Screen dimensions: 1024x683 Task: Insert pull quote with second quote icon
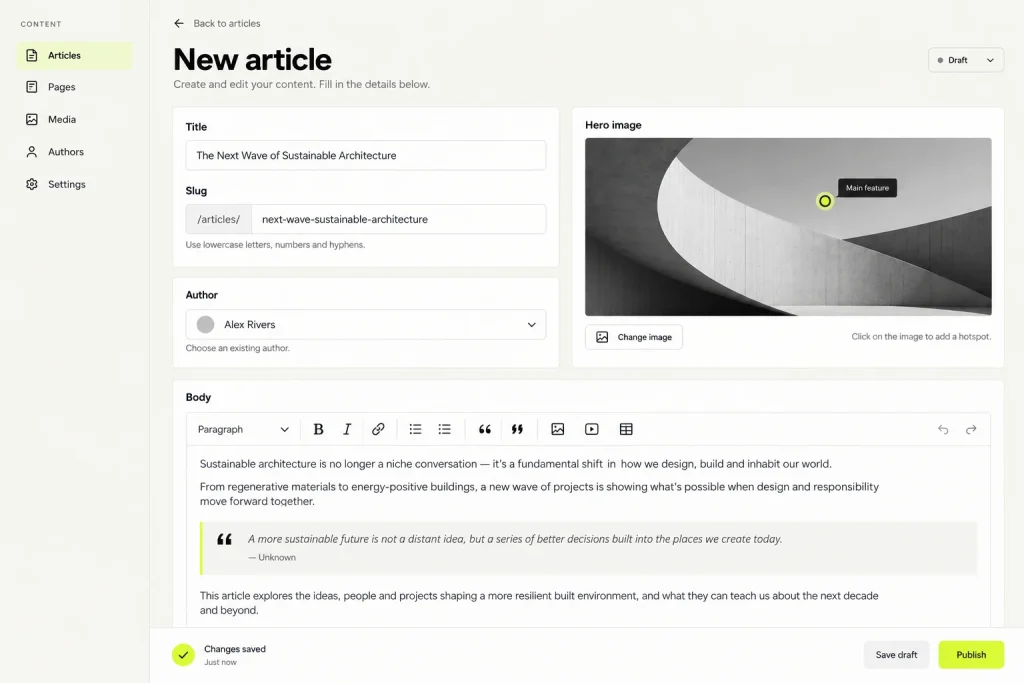coord(517,429)
